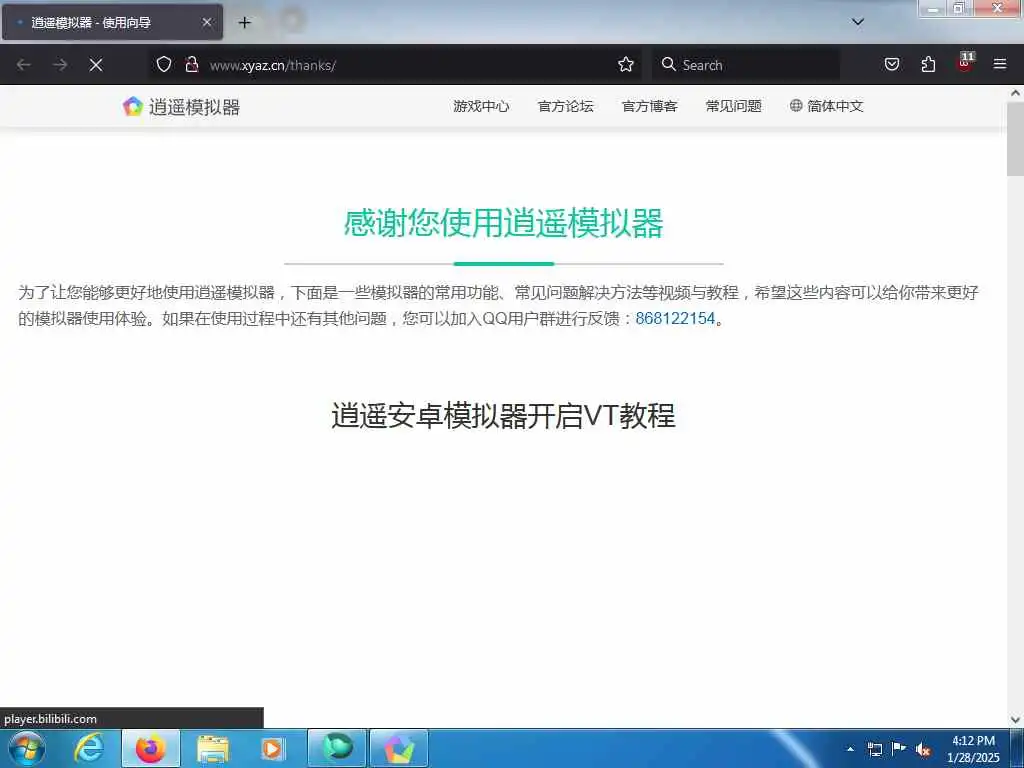Open the tracking protection shield icon
This screenshot has height=768, width=1024.
point(164,64)
